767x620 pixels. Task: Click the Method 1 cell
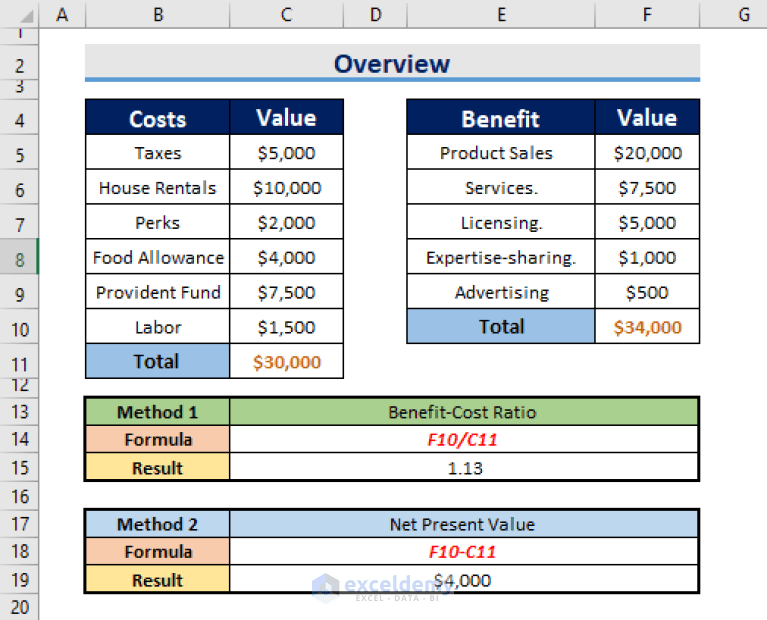[x=158, y=412]
